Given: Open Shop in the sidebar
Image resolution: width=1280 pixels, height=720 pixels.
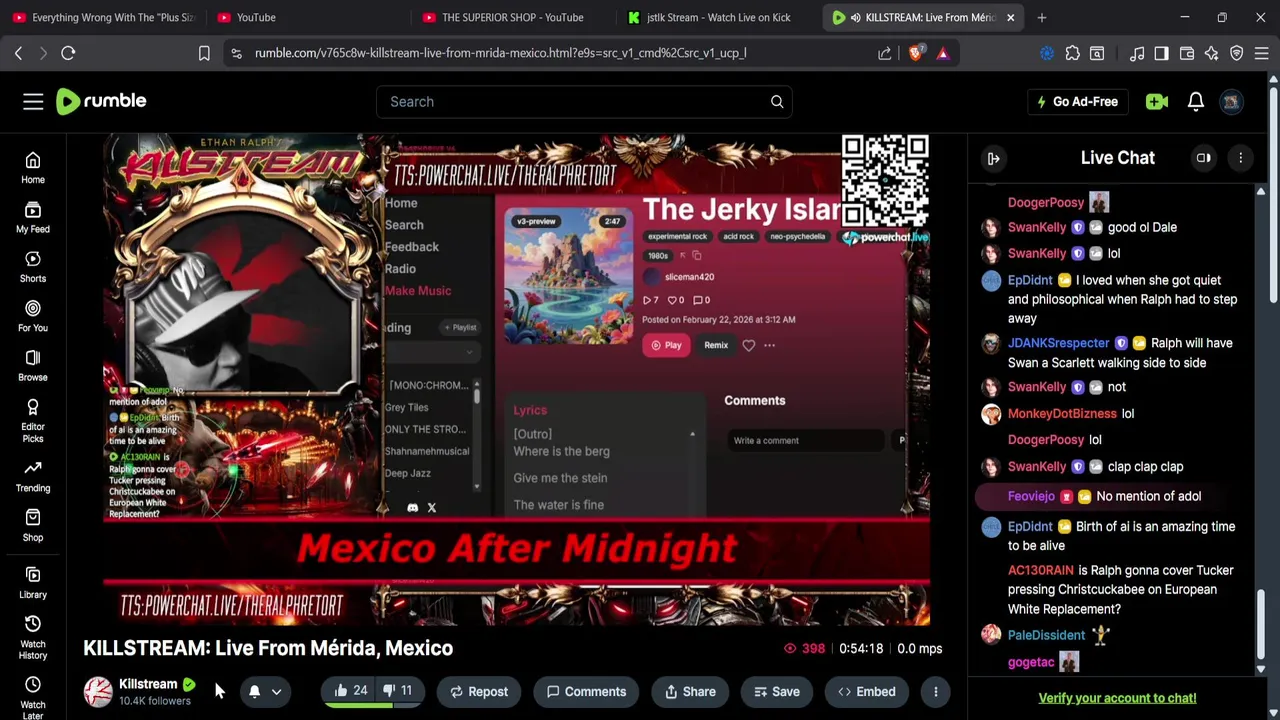Looking at the screenshot, I should click(33, 525).
